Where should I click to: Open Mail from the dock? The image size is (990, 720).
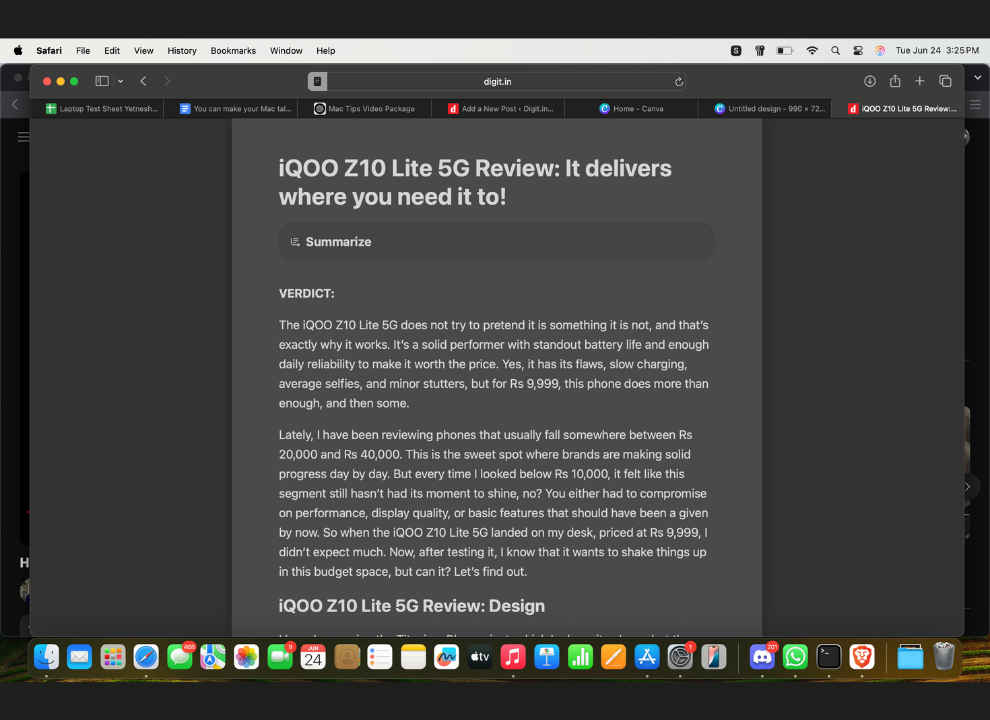tap(80, 657)
